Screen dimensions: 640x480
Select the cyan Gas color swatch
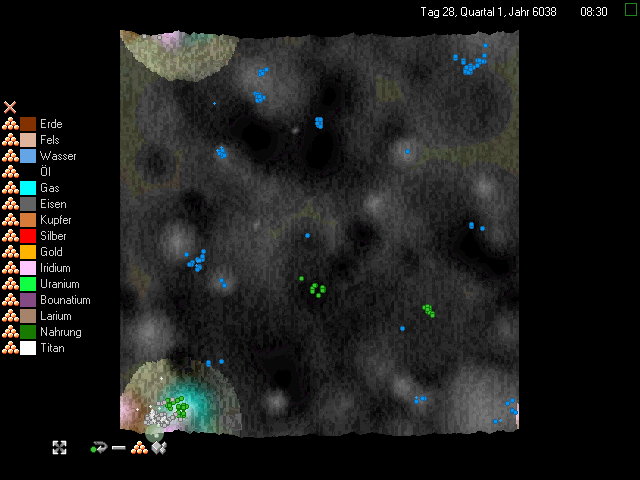pyautogui.click(x=28, y=188)
